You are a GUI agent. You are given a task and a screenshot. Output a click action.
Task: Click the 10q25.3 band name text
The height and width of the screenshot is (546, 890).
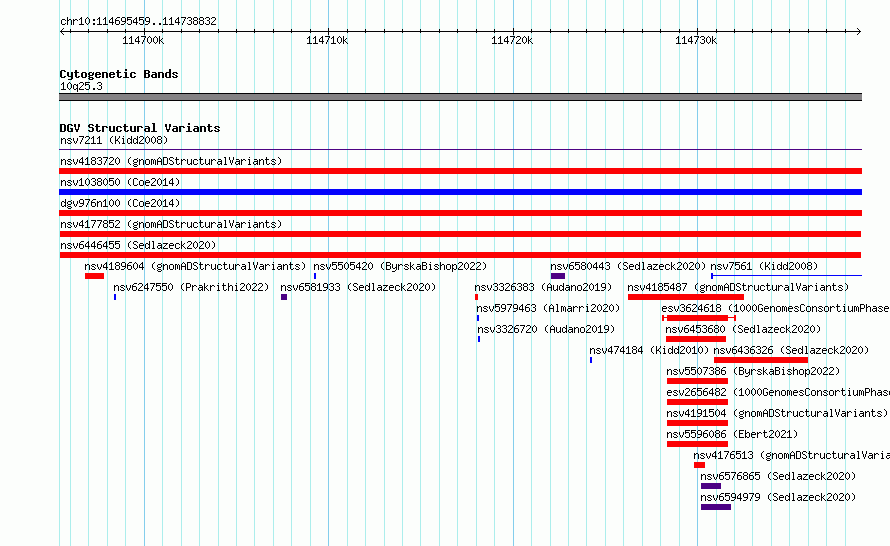click(81, 86)
